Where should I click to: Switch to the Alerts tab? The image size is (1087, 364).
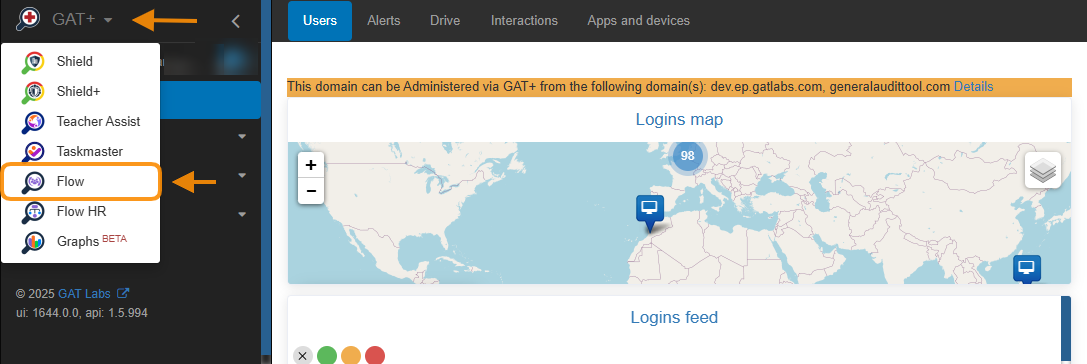(383, 21)
